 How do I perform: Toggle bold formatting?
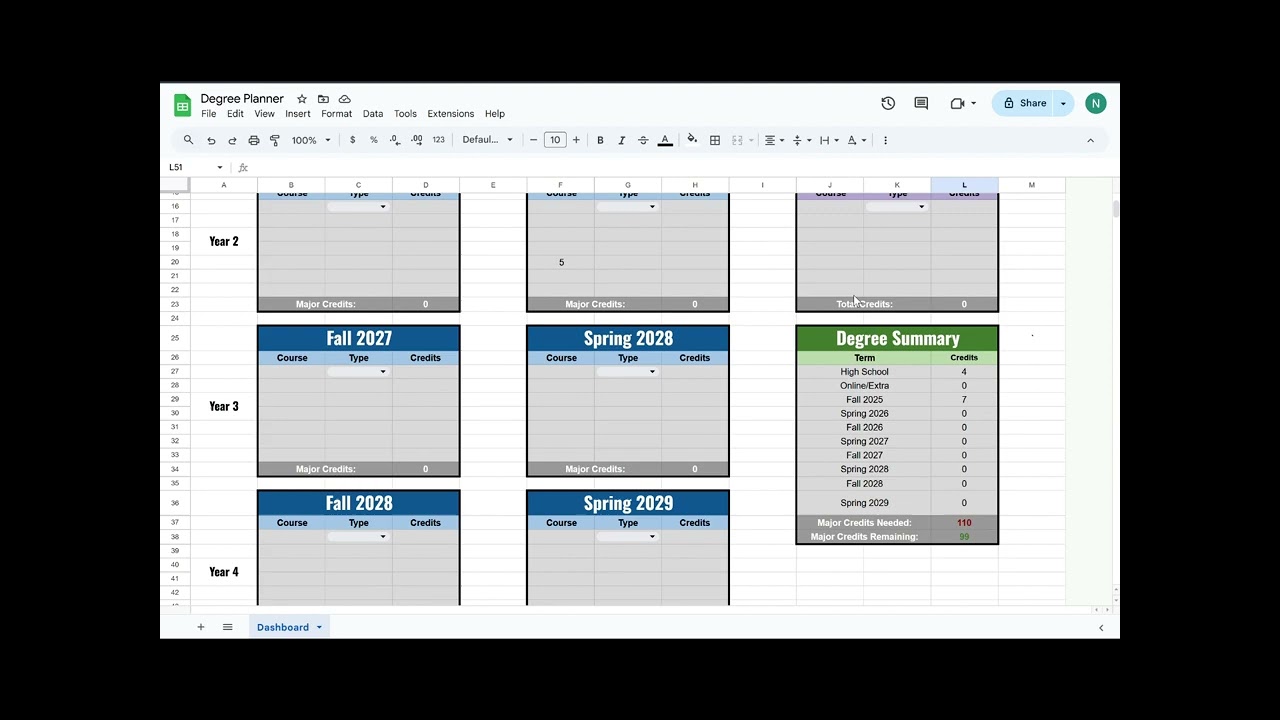tap(600, 140)
